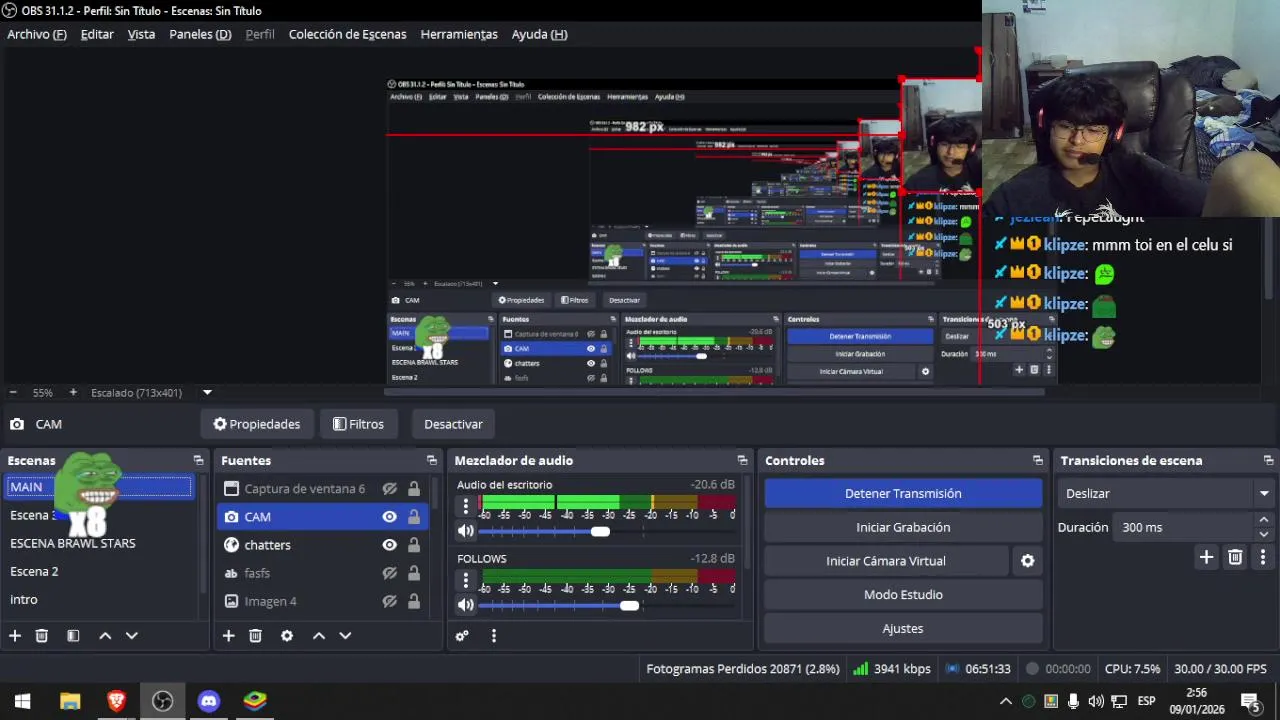
Task: Open transition properties three-dot menu
Action: pyautogui.click(x=1263, y=558)
